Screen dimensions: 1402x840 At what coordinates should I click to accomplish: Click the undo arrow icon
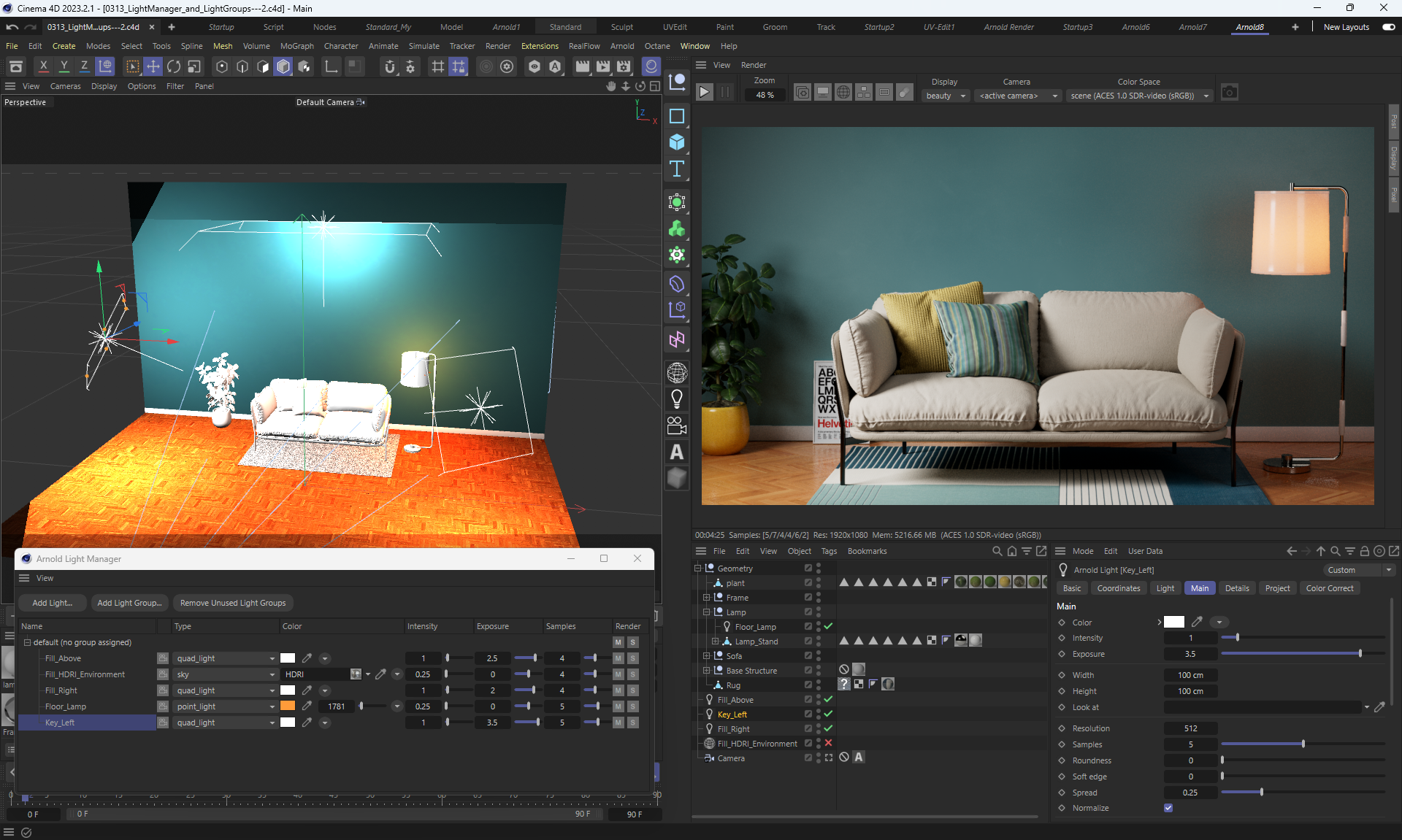pyautogui.click(x=12, y=27)
